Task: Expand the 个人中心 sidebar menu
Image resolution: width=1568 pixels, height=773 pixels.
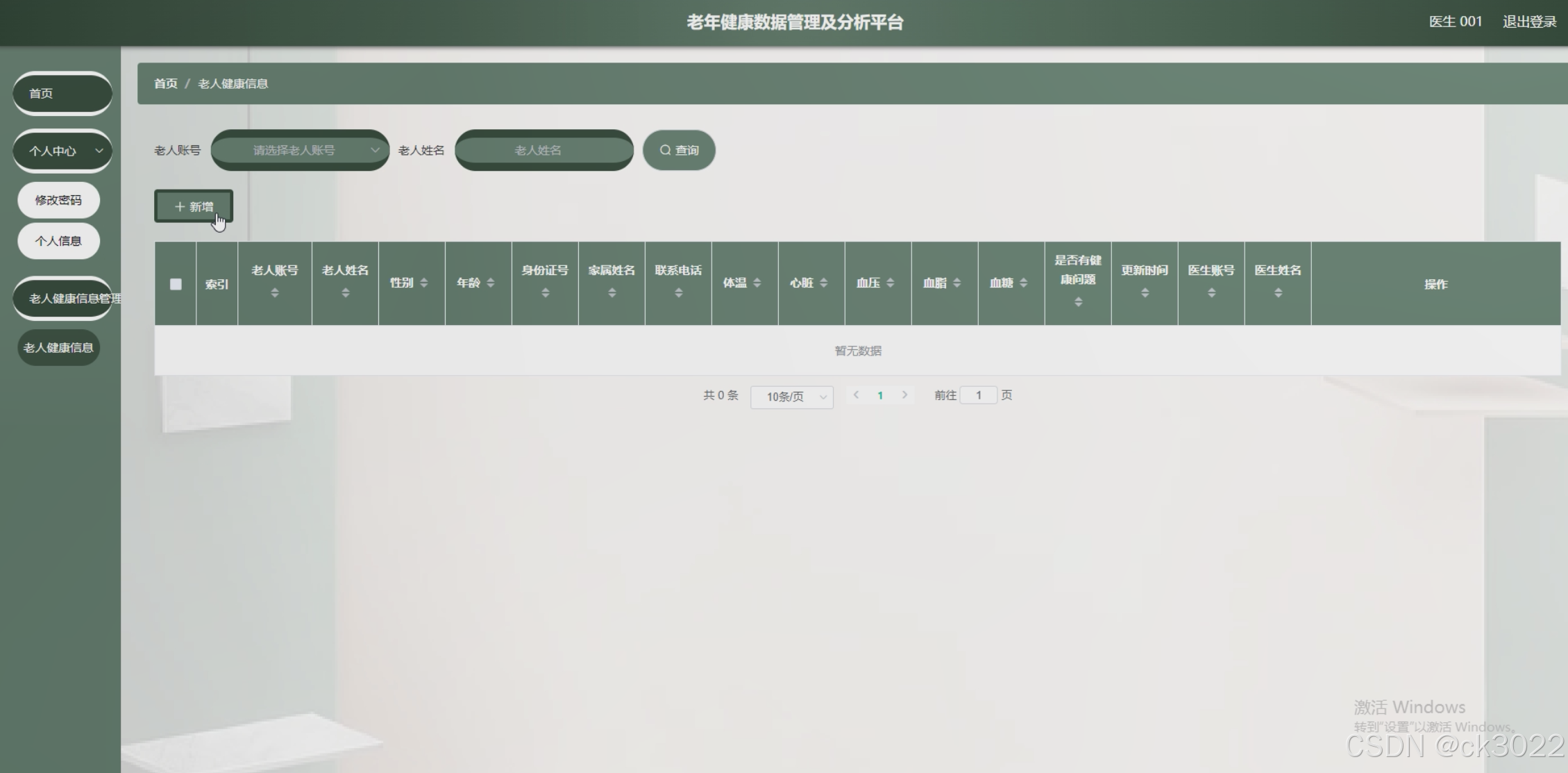Action: [x=62, y=151]
